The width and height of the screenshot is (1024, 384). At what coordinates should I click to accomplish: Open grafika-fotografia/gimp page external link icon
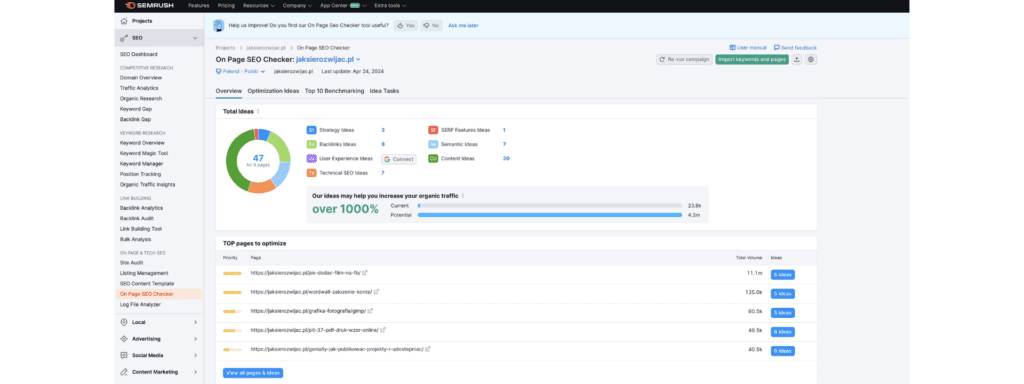click(x=370, y=311)
